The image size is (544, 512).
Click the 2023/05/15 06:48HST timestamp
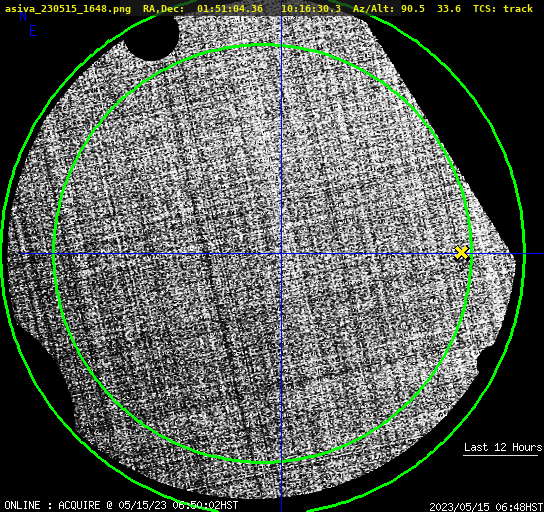pos(486,506)
